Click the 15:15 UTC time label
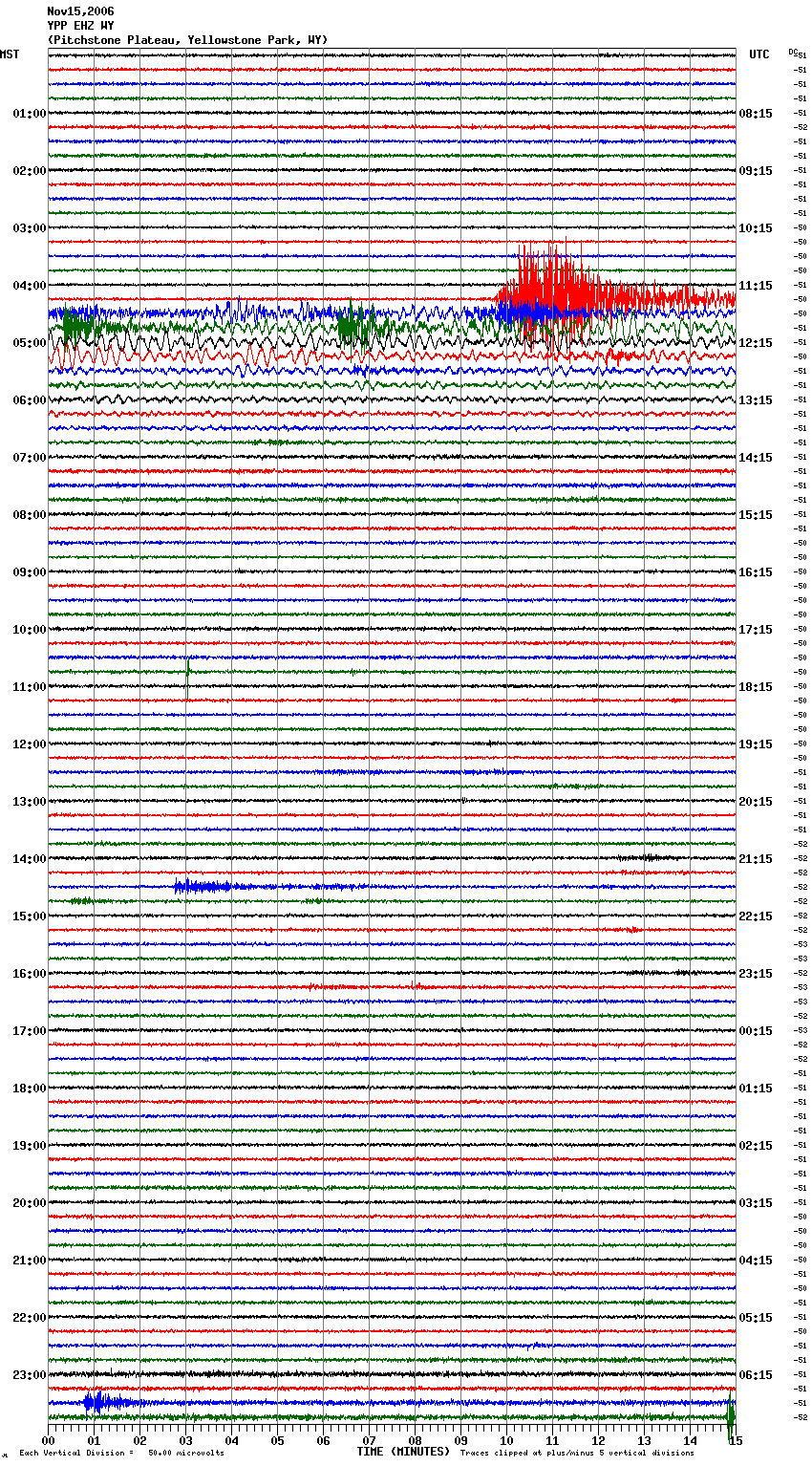This screenshot has width=812, height=1466. coord(756,515)
